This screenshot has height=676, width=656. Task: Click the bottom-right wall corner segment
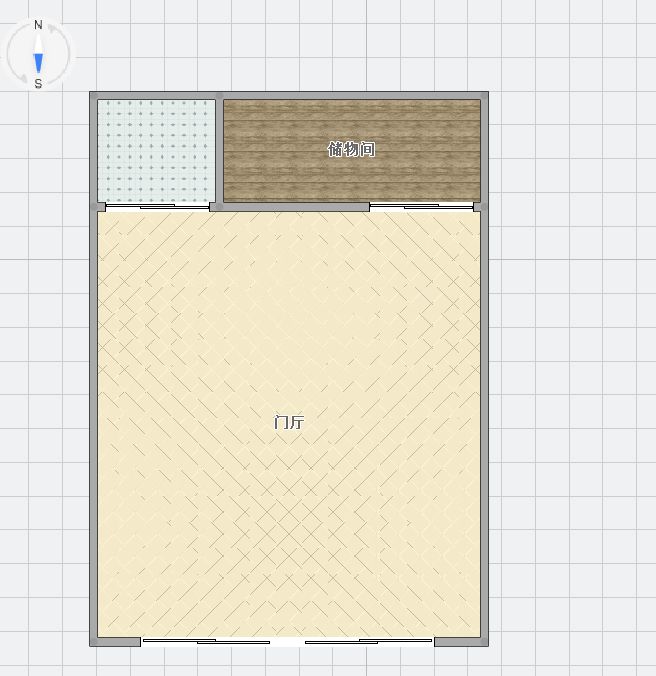461,641
